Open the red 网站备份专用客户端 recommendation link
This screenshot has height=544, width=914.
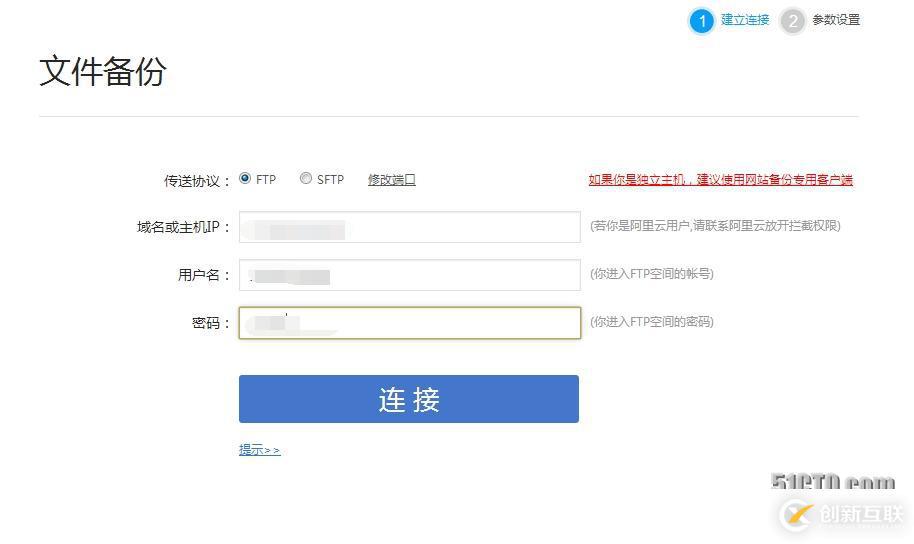coord(720,180)
